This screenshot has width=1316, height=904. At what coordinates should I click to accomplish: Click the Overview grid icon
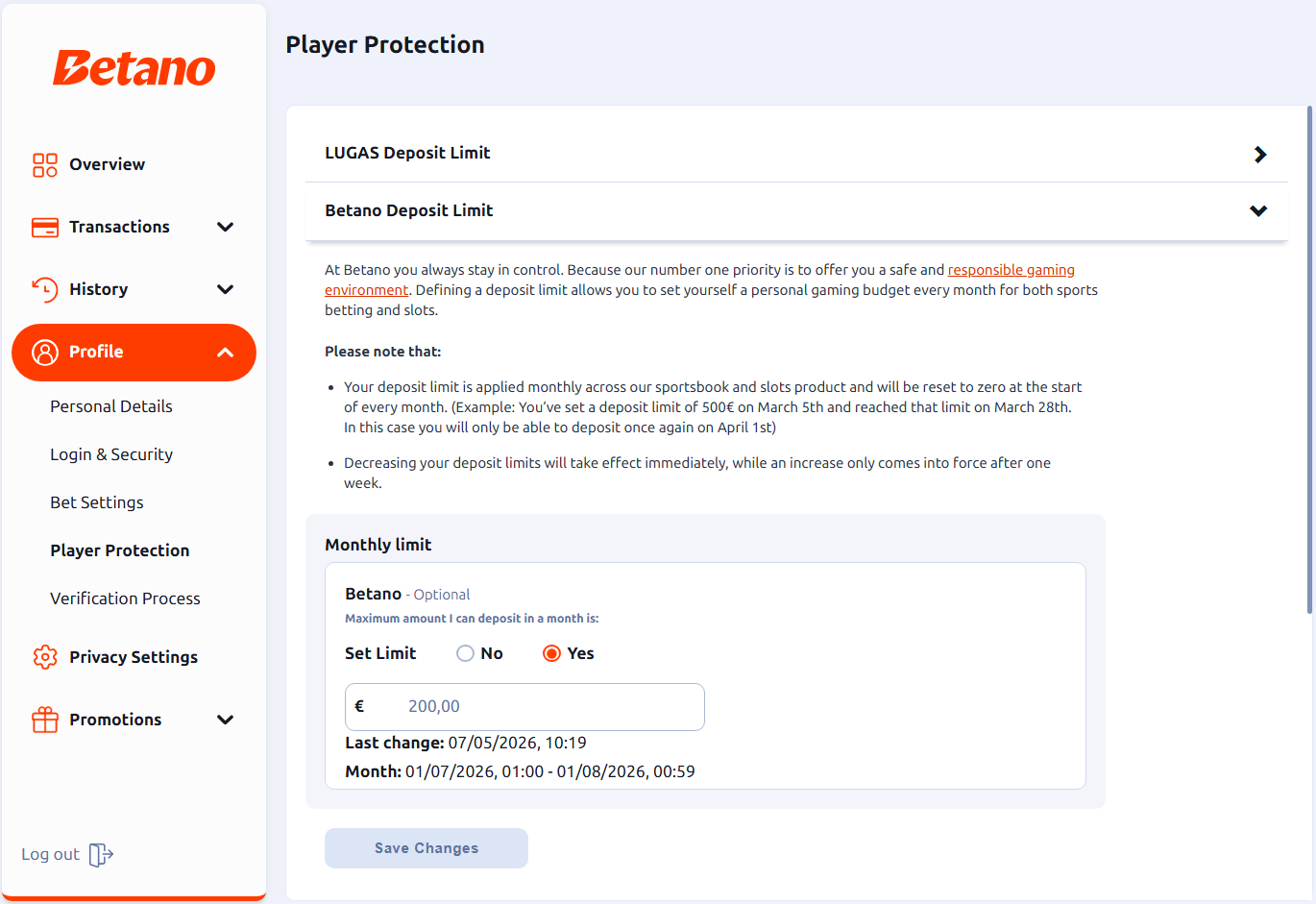coord(45,165)
